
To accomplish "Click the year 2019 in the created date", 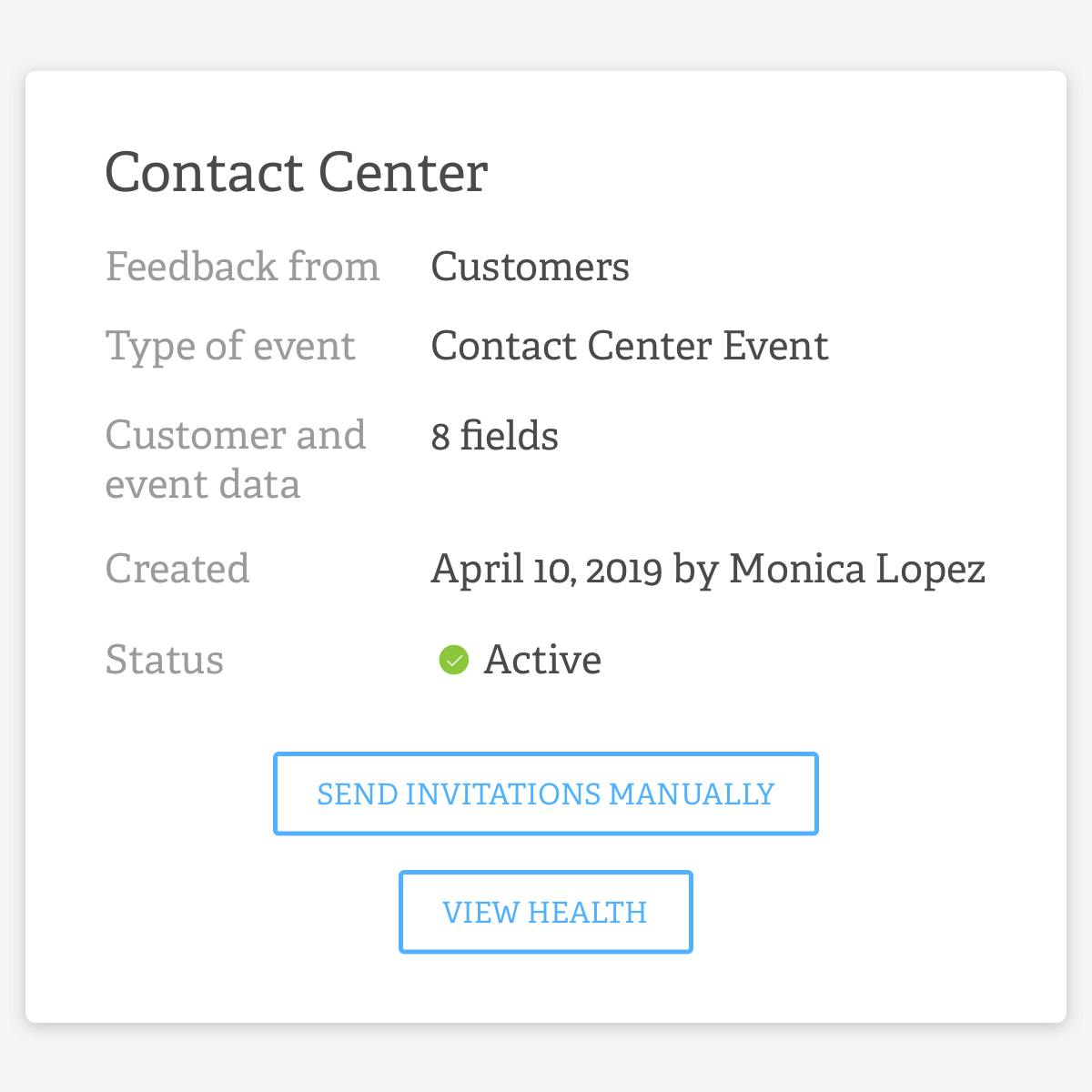I will click(624, 570).
